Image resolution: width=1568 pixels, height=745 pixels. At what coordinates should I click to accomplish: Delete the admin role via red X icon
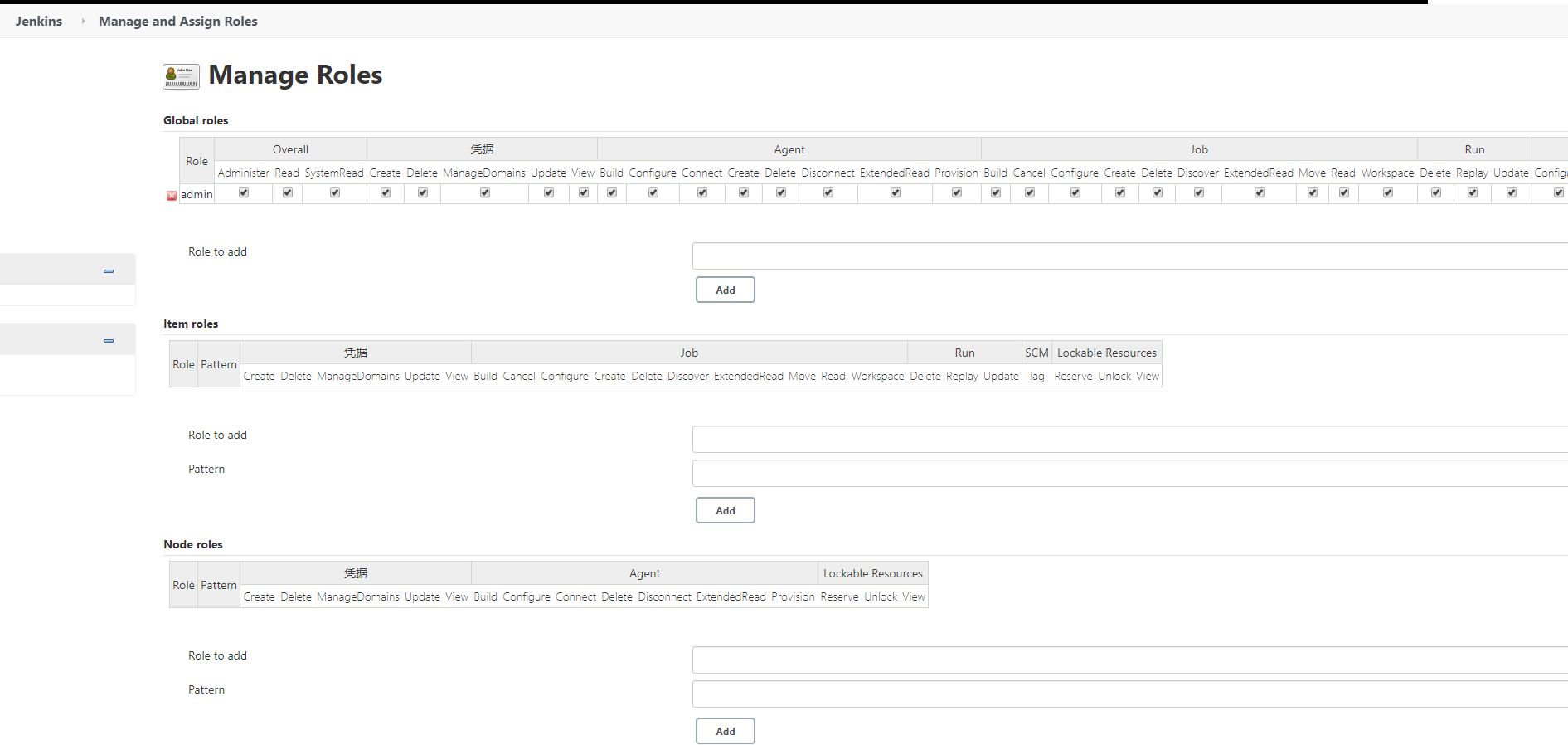(x=172, y=196)
